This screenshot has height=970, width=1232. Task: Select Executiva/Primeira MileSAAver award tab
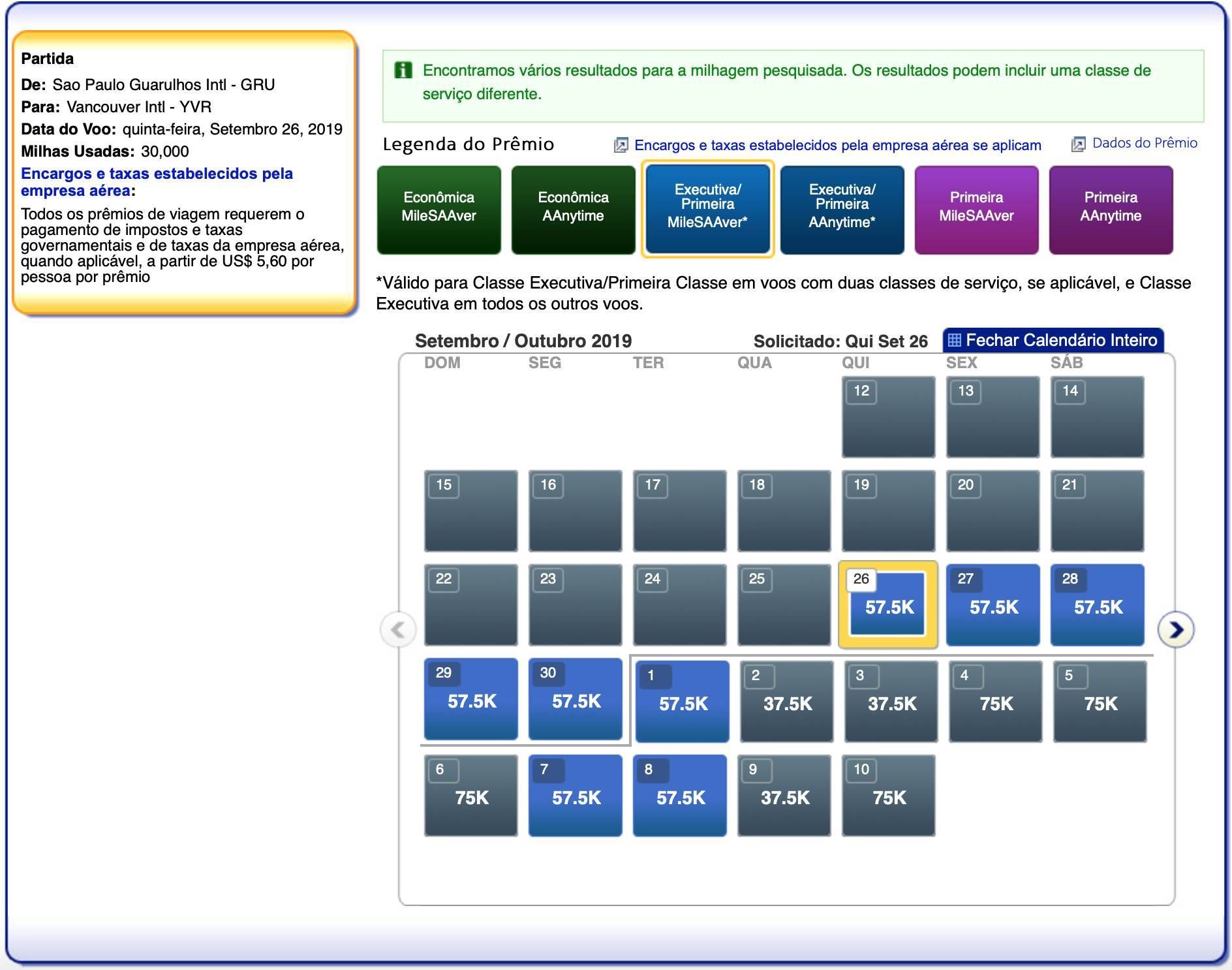[708, 209]
